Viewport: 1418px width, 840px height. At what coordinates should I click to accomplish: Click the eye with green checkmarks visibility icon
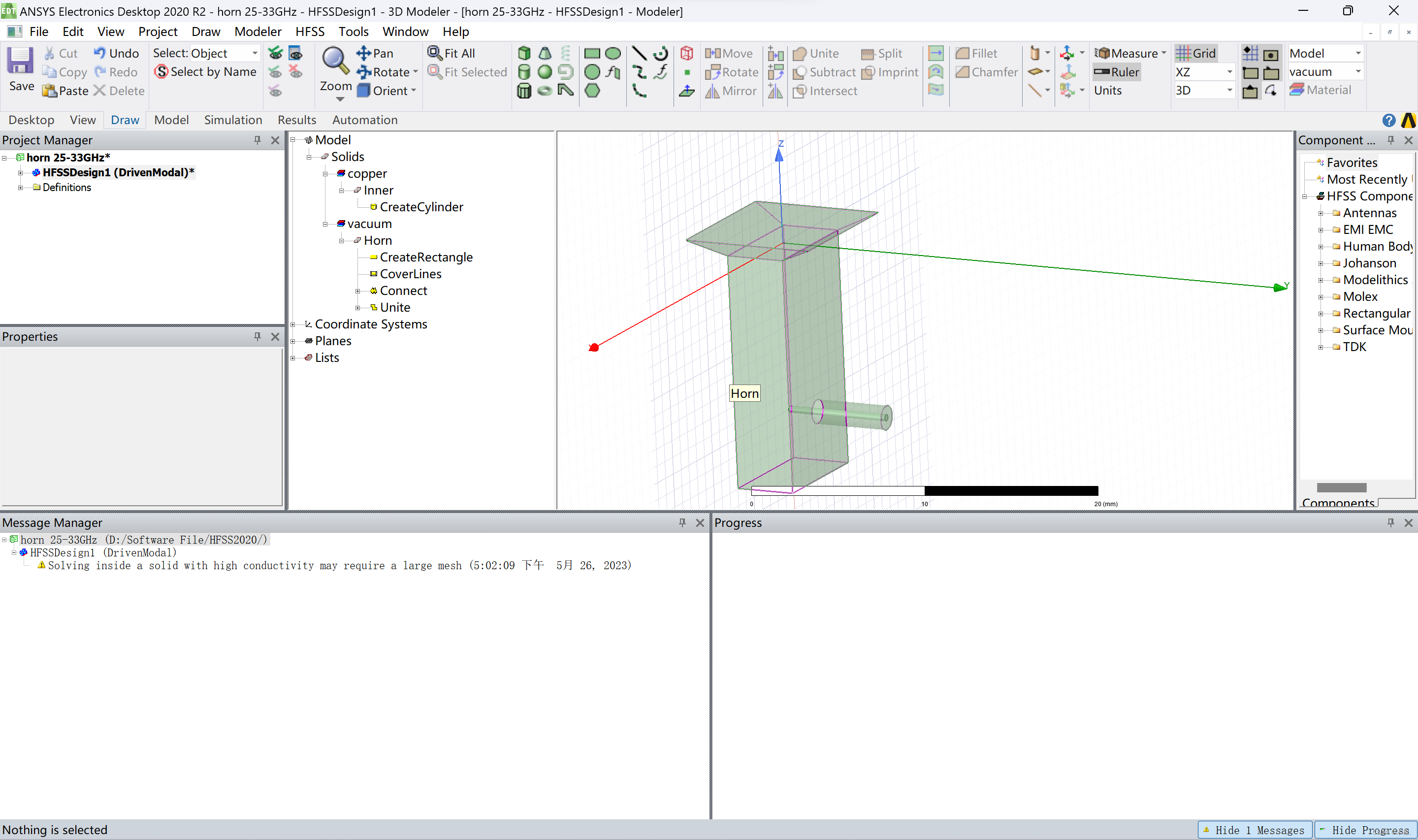275,53
